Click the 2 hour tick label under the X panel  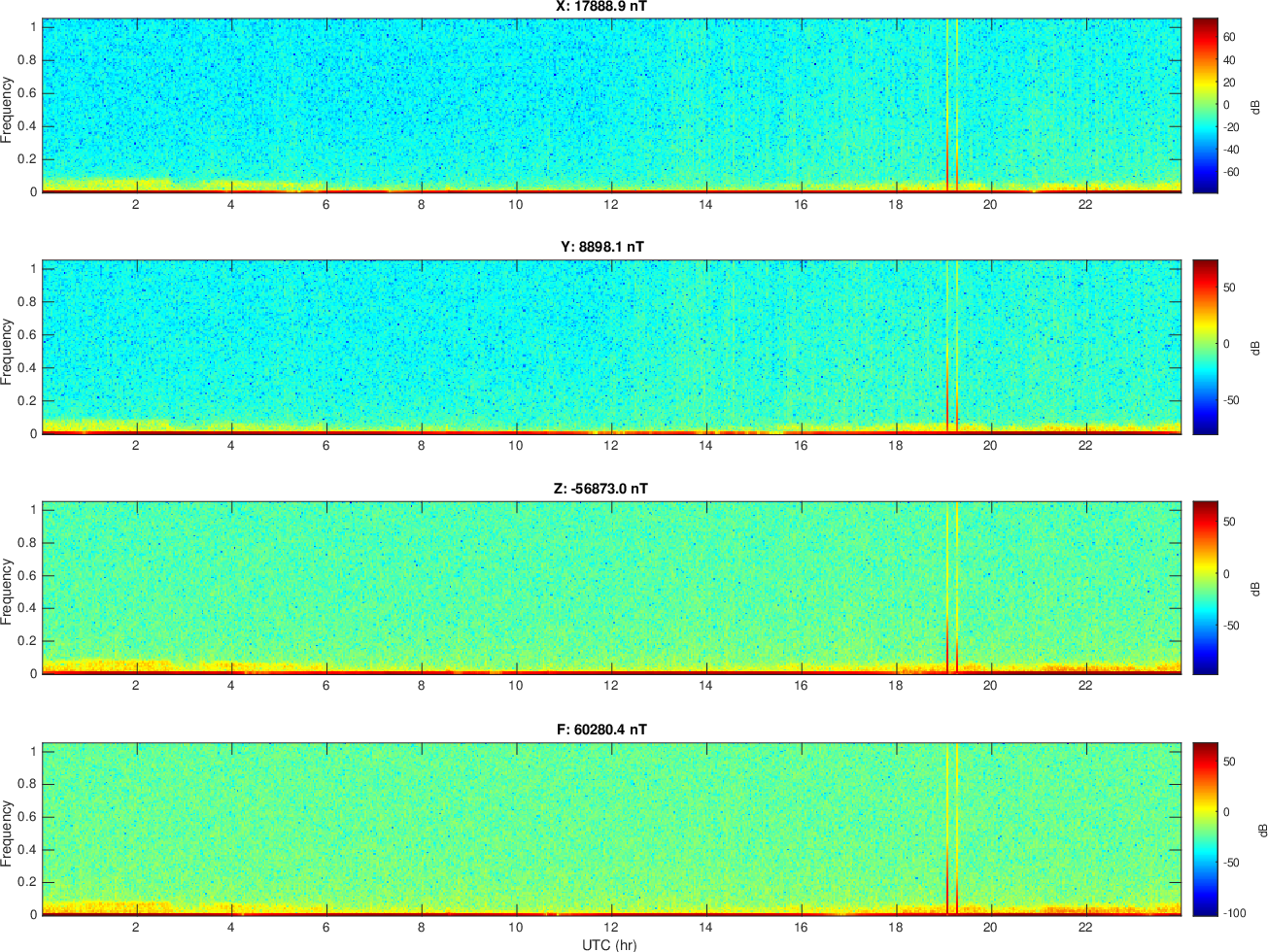tap(136, 204)
